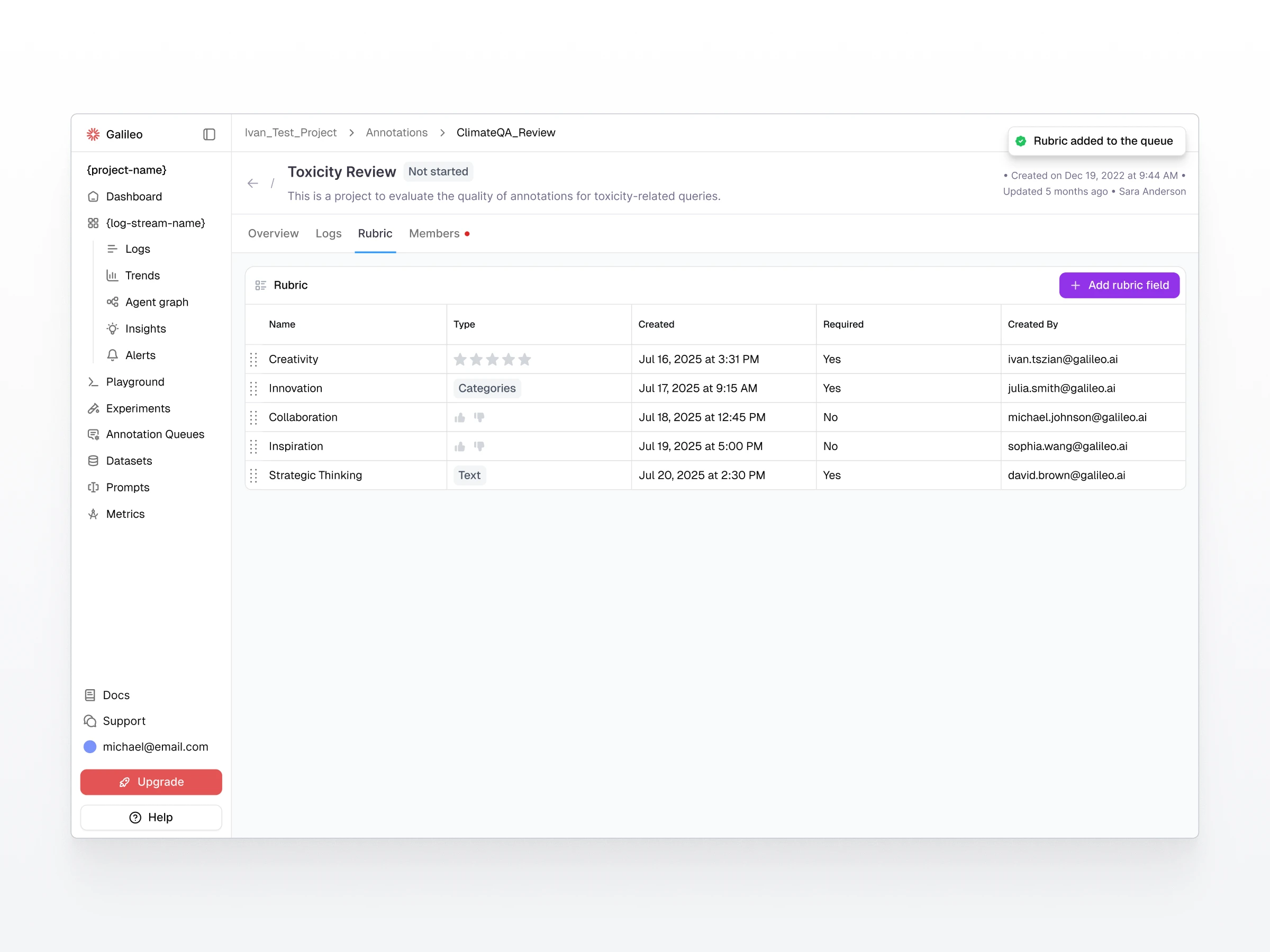Click thumbs down in Inspiration row
This screenshot has height=952, width=1270.
[x=479, y=446]
